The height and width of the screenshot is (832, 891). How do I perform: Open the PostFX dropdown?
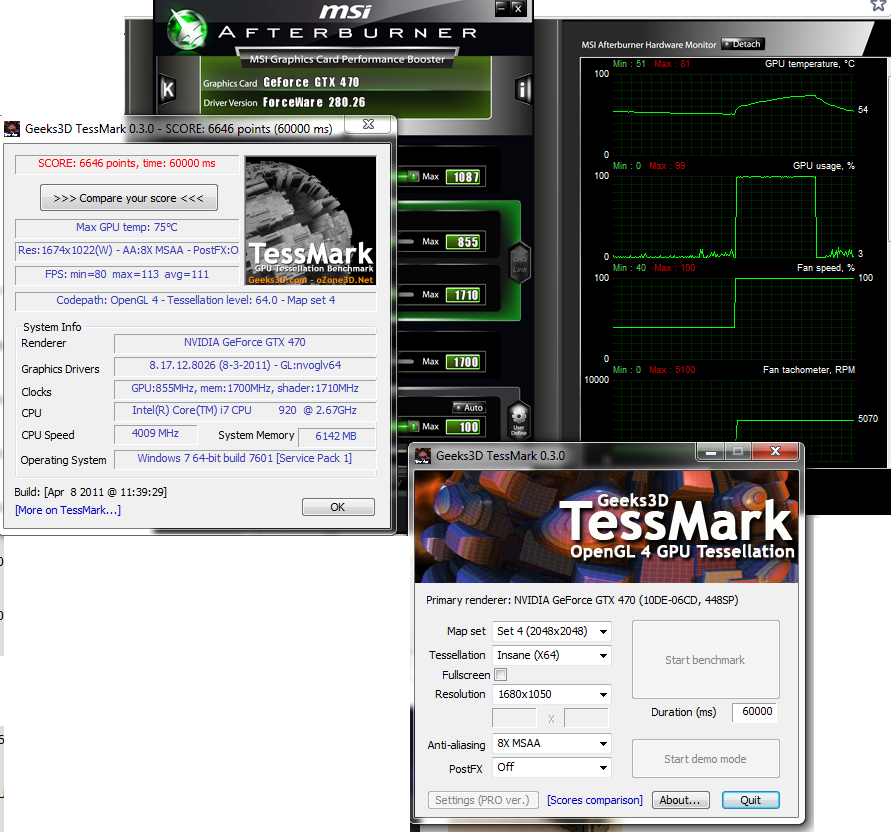pyautogui.click(x=551, y=767)
